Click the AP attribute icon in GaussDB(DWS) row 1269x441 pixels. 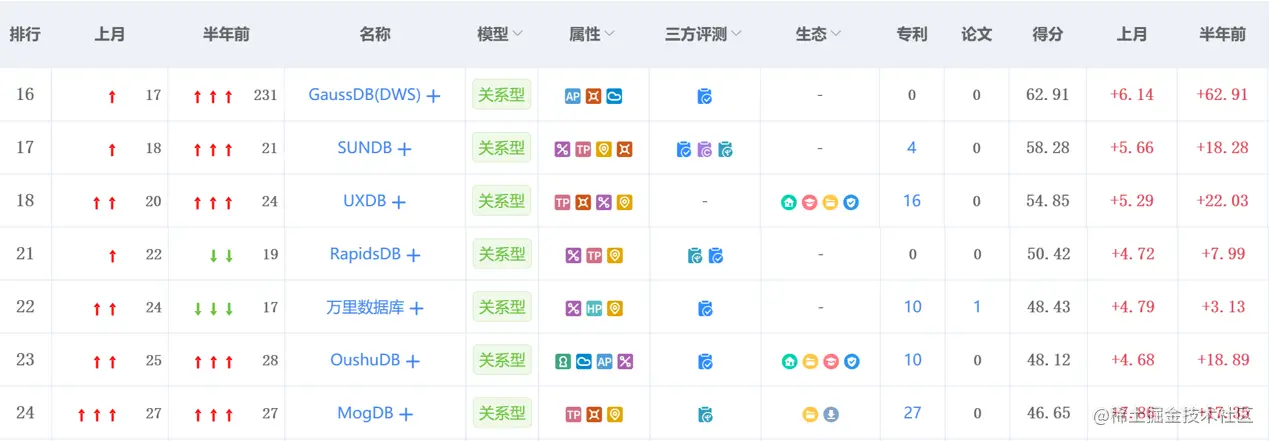click(573, 96)
